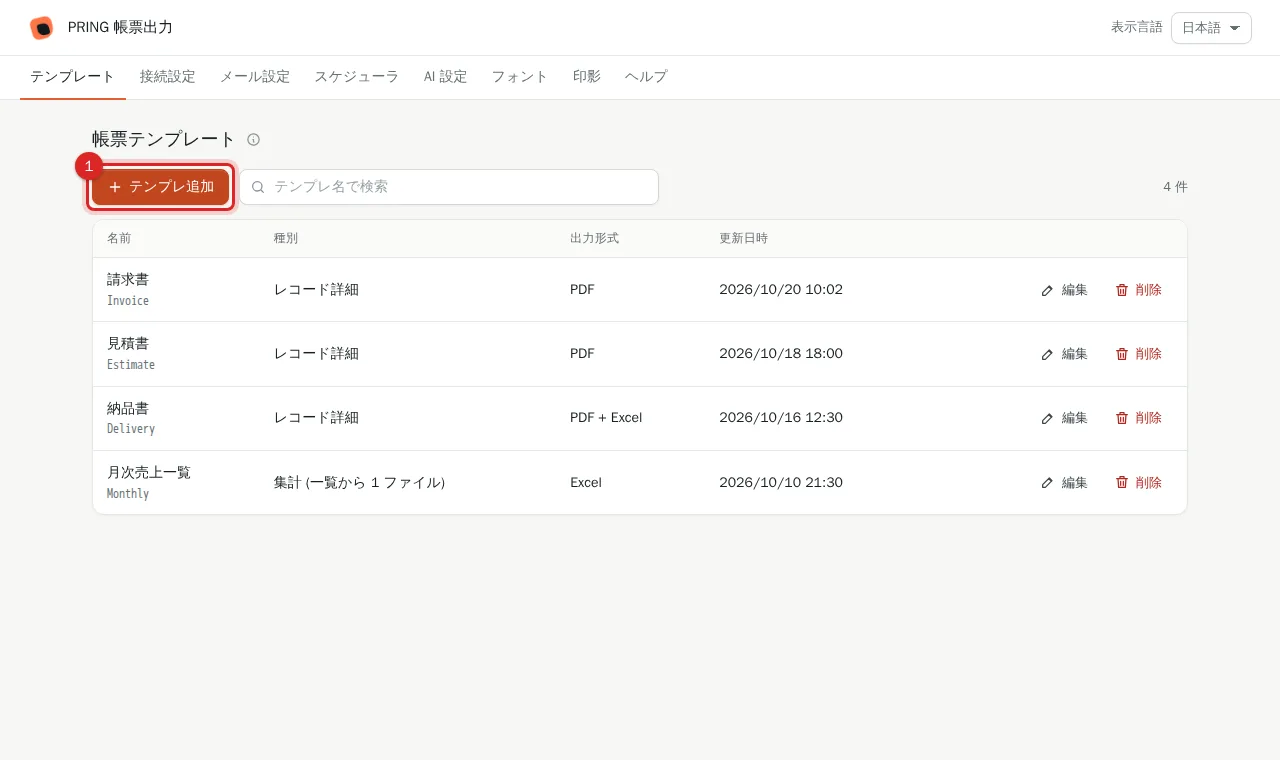Viewport: 1280px width, 760px height.
Task: Click the 更新日時 column header
Action: [744, 238]
